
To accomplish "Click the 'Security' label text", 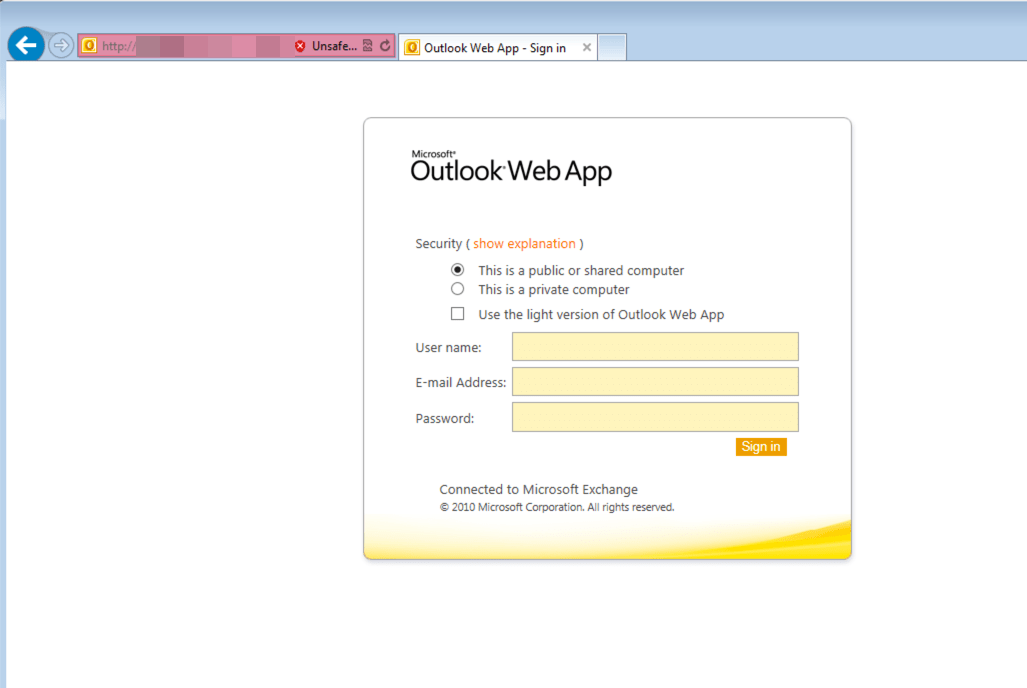I will pos(438,244).
